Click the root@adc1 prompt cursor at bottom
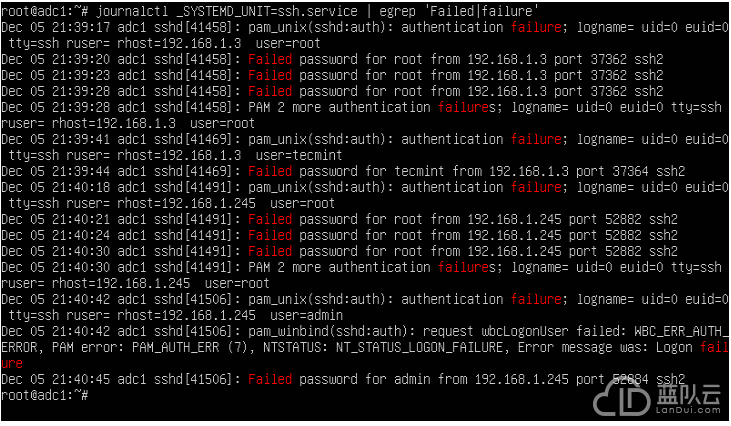731x426 pixels. pos(44,396)
